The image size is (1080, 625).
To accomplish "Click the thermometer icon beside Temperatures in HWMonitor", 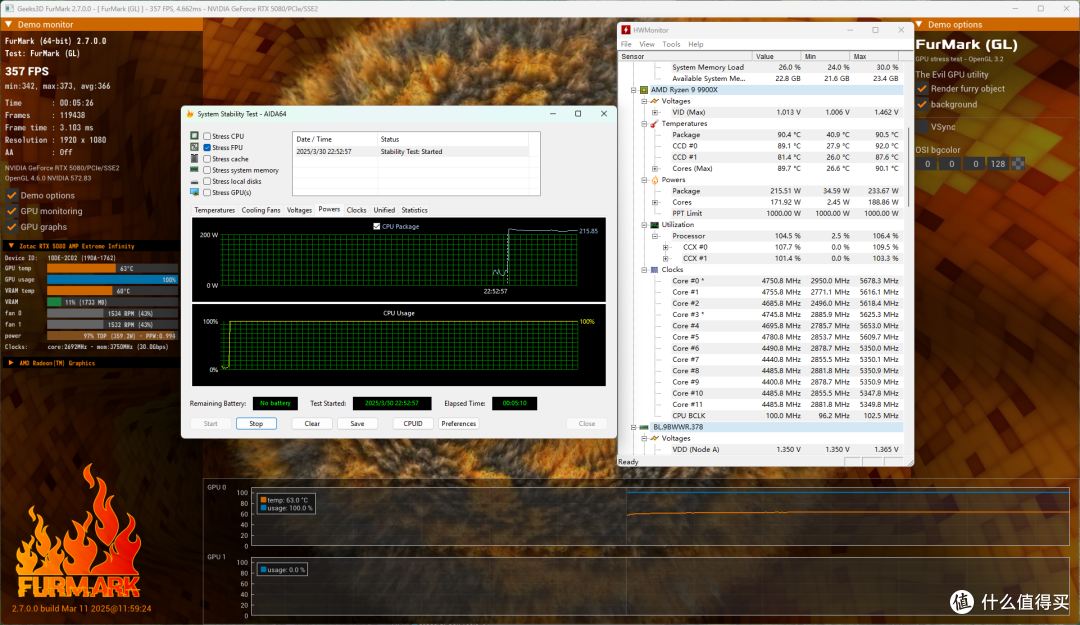I will click(x=654, y=123).
